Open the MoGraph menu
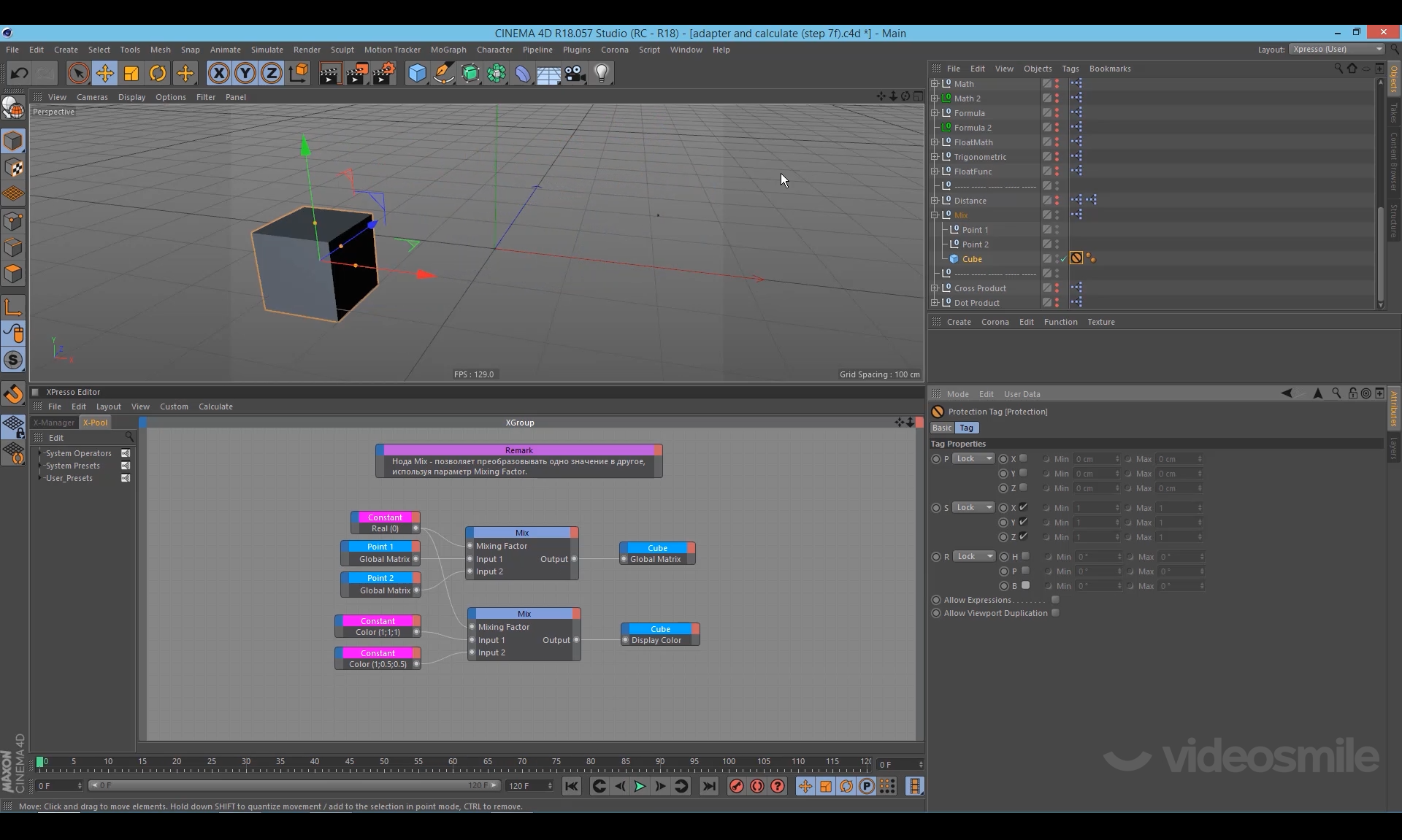The width and height of the screenshot is (1402, 840). coord(448,50)
